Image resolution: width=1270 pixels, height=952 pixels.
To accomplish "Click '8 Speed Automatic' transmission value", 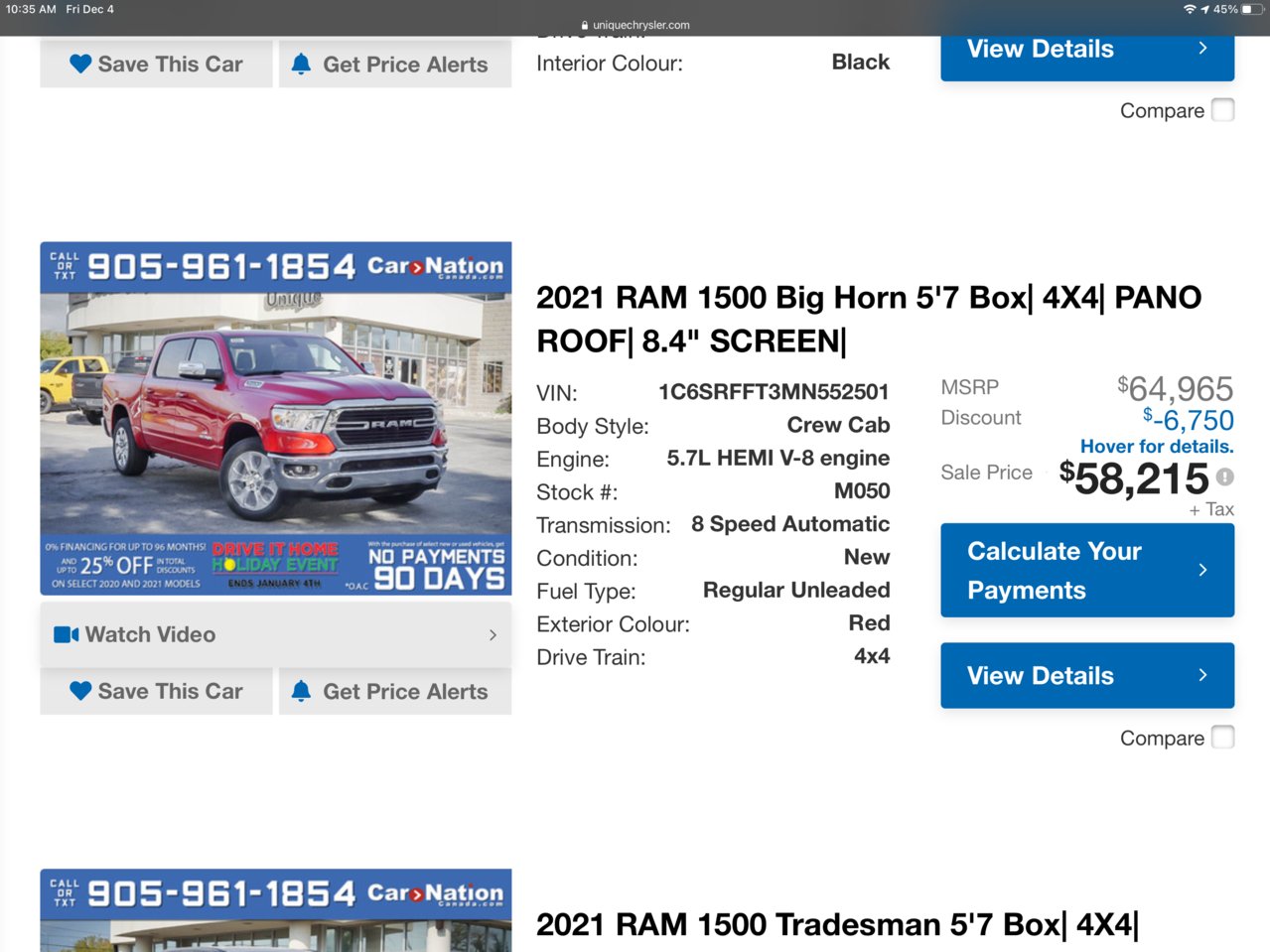I will coord(790,524).
